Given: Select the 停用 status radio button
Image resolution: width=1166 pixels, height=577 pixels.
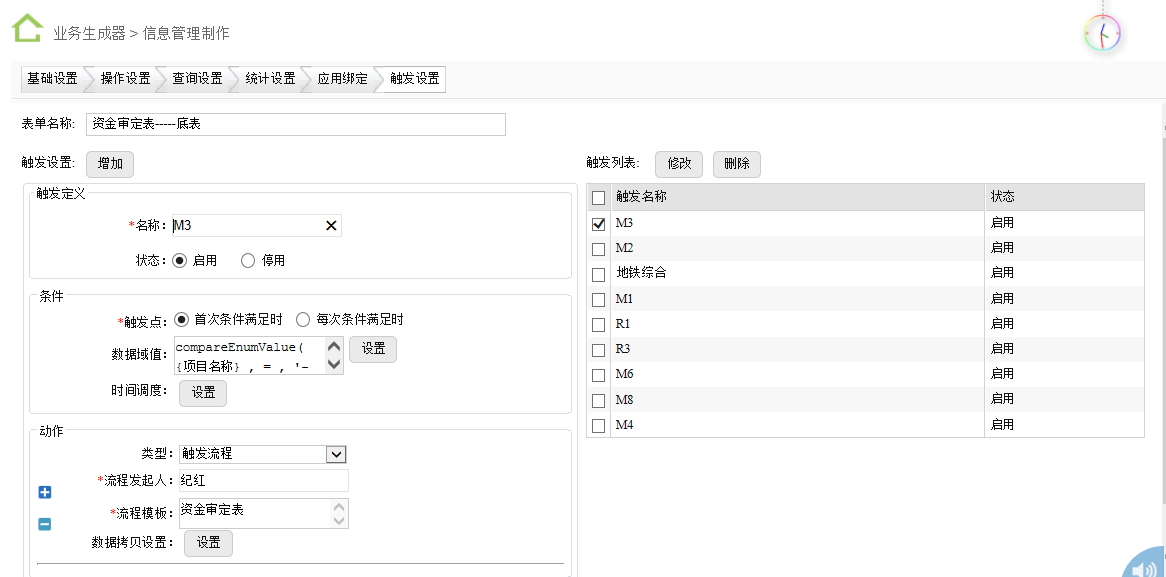Looking at the screenshot, I should tap(248, 261).
